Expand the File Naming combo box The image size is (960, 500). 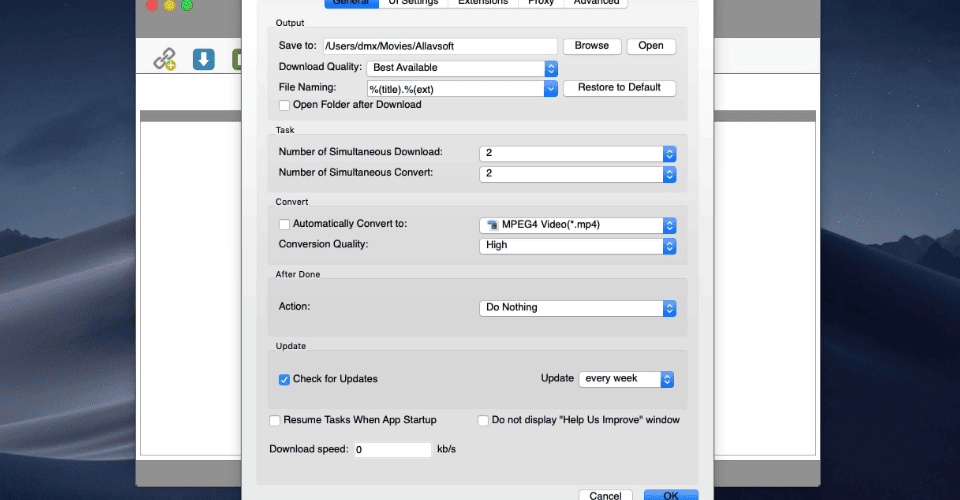click(462, 89)
